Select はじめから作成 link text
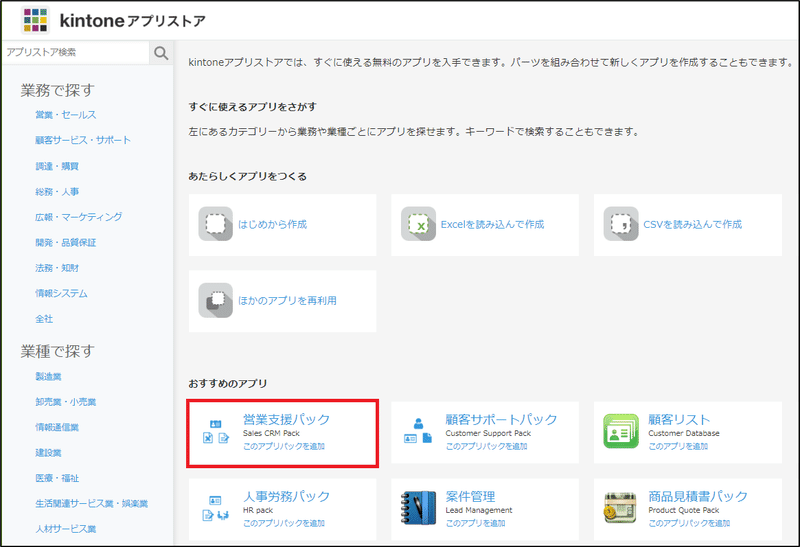 [272, 224]
